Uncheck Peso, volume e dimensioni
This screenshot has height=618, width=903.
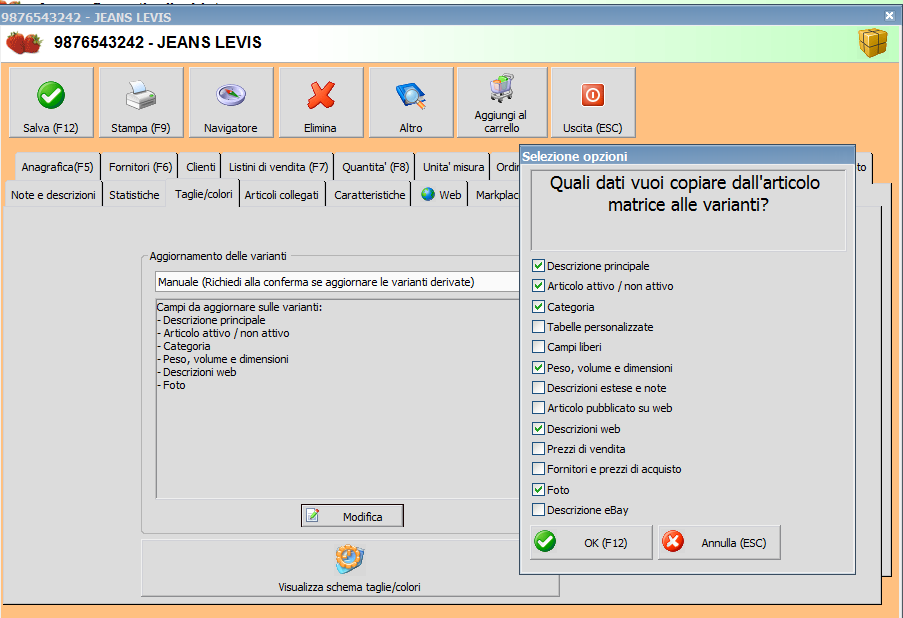click(x=538, y=367)
